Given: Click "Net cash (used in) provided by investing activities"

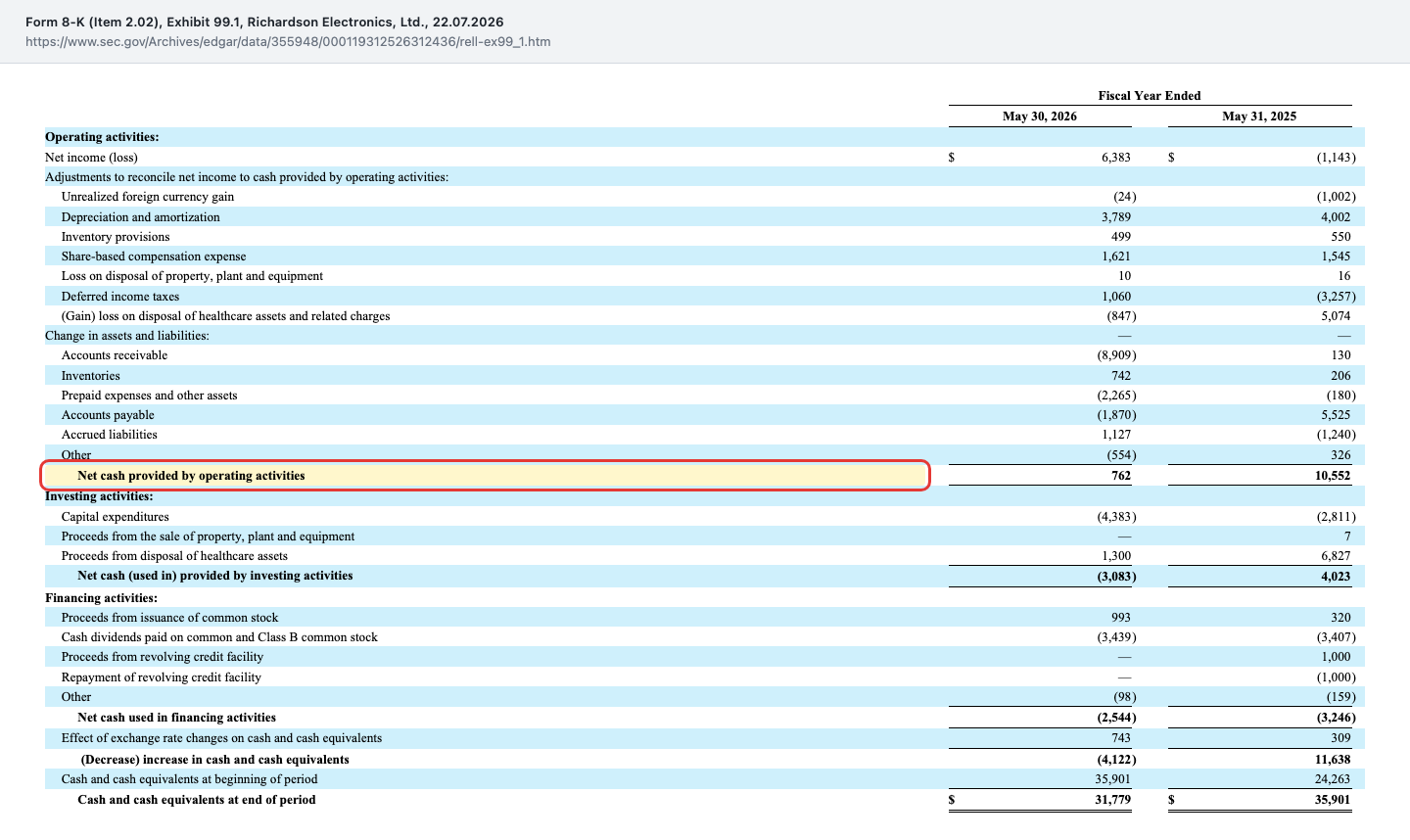Looking at the screenshot, I should pyautogui.click(x=215, y=576).
